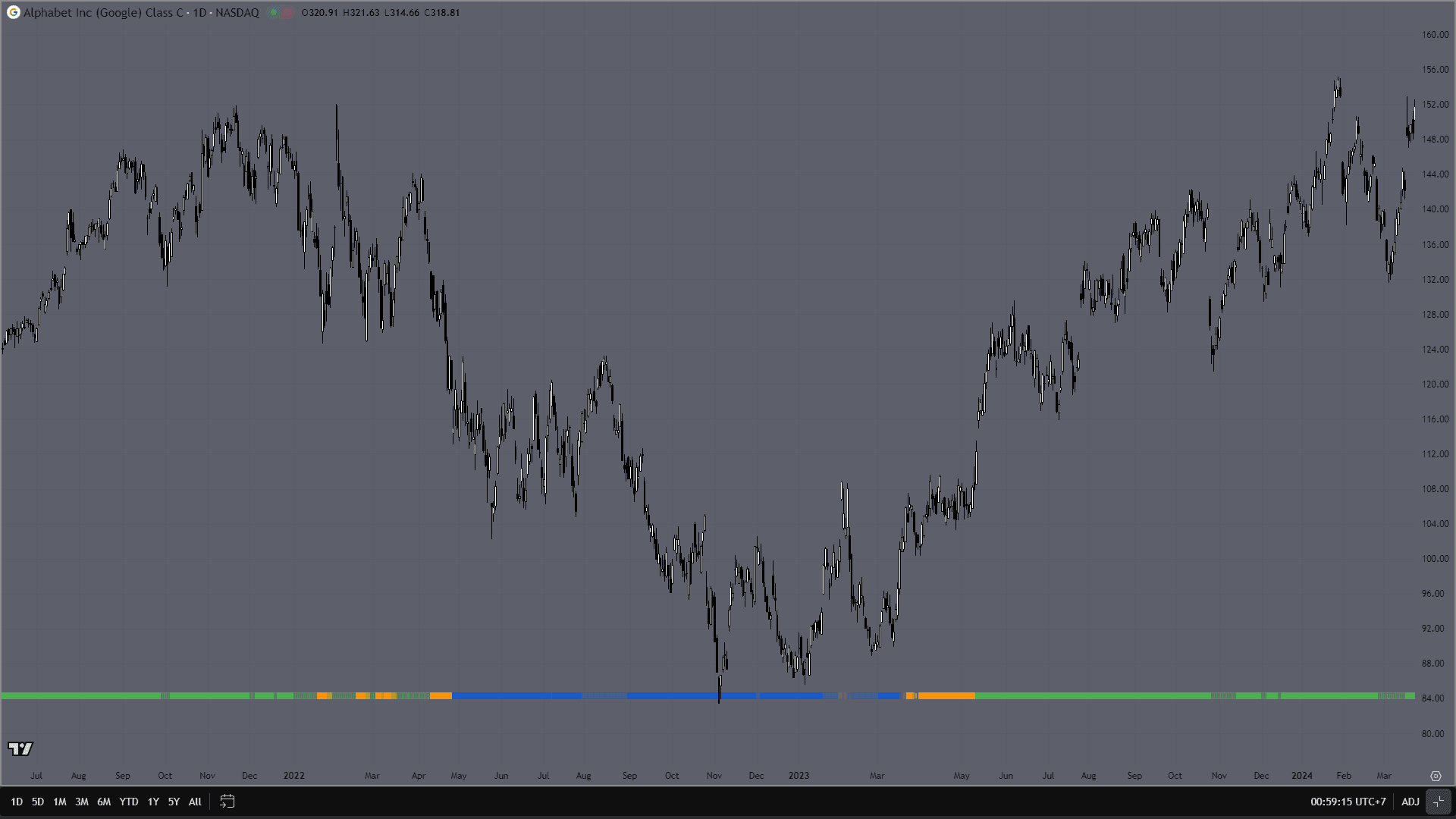1456x819 pixels.
Task: Click the Google logo next to symbol name
Action: click(x=13, y=12)
